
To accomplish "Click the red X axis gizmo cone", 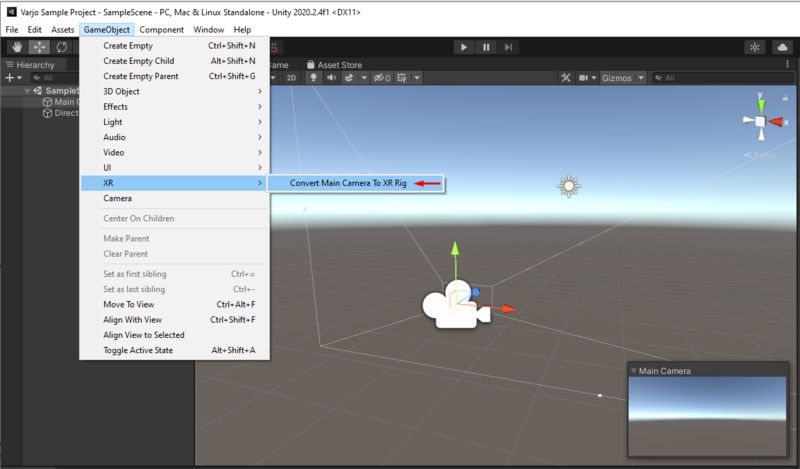I will [776, 121].
